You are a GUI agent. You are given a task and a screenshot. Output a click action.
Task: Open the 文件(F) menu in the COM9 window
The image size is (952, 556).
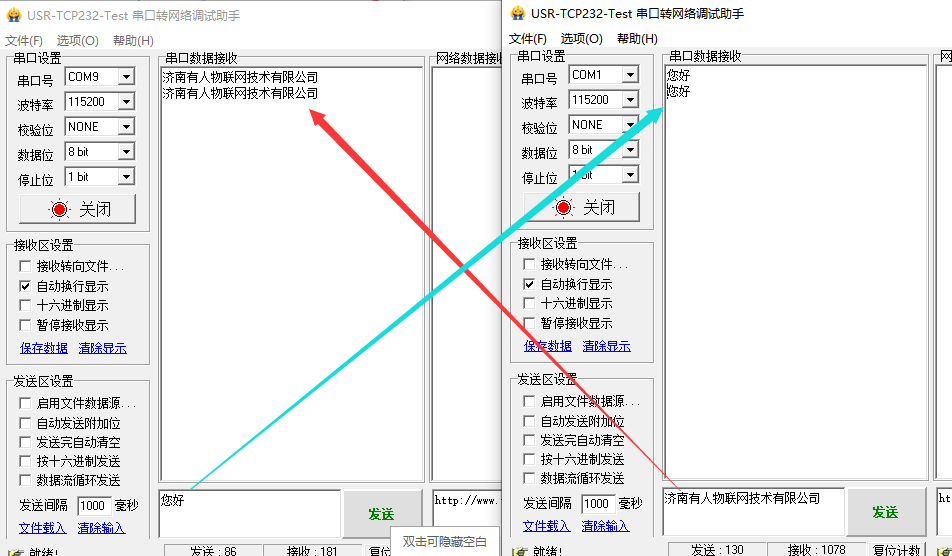(x=24, y=41)
